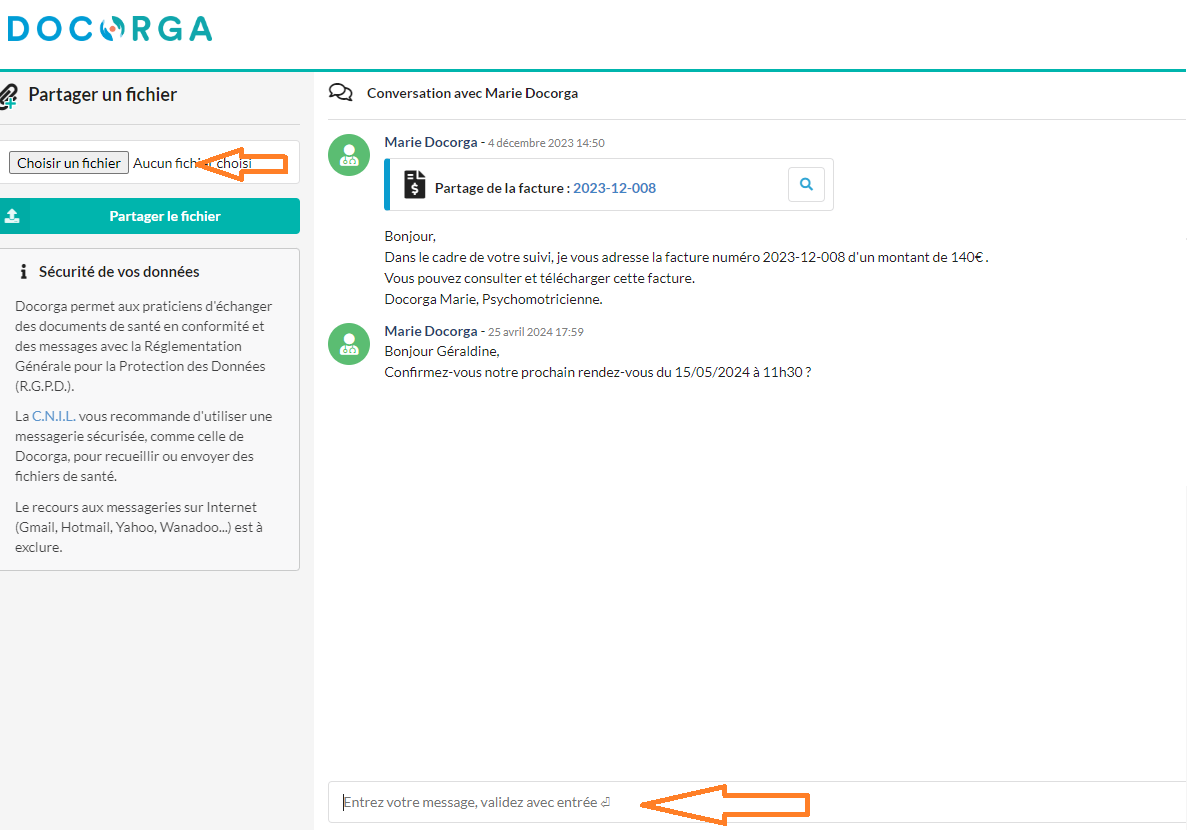Click the Docorga logo
Viewport: 1187px width, 830px height.
pos(108,28)
